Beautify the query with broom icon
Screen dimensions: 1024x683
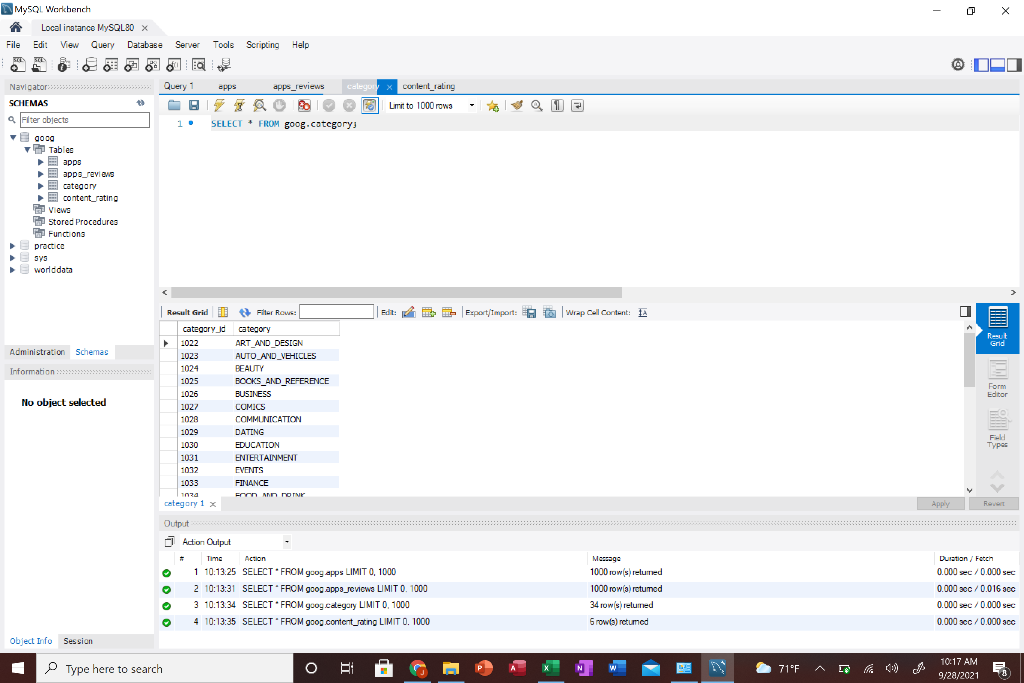(517, 105)
